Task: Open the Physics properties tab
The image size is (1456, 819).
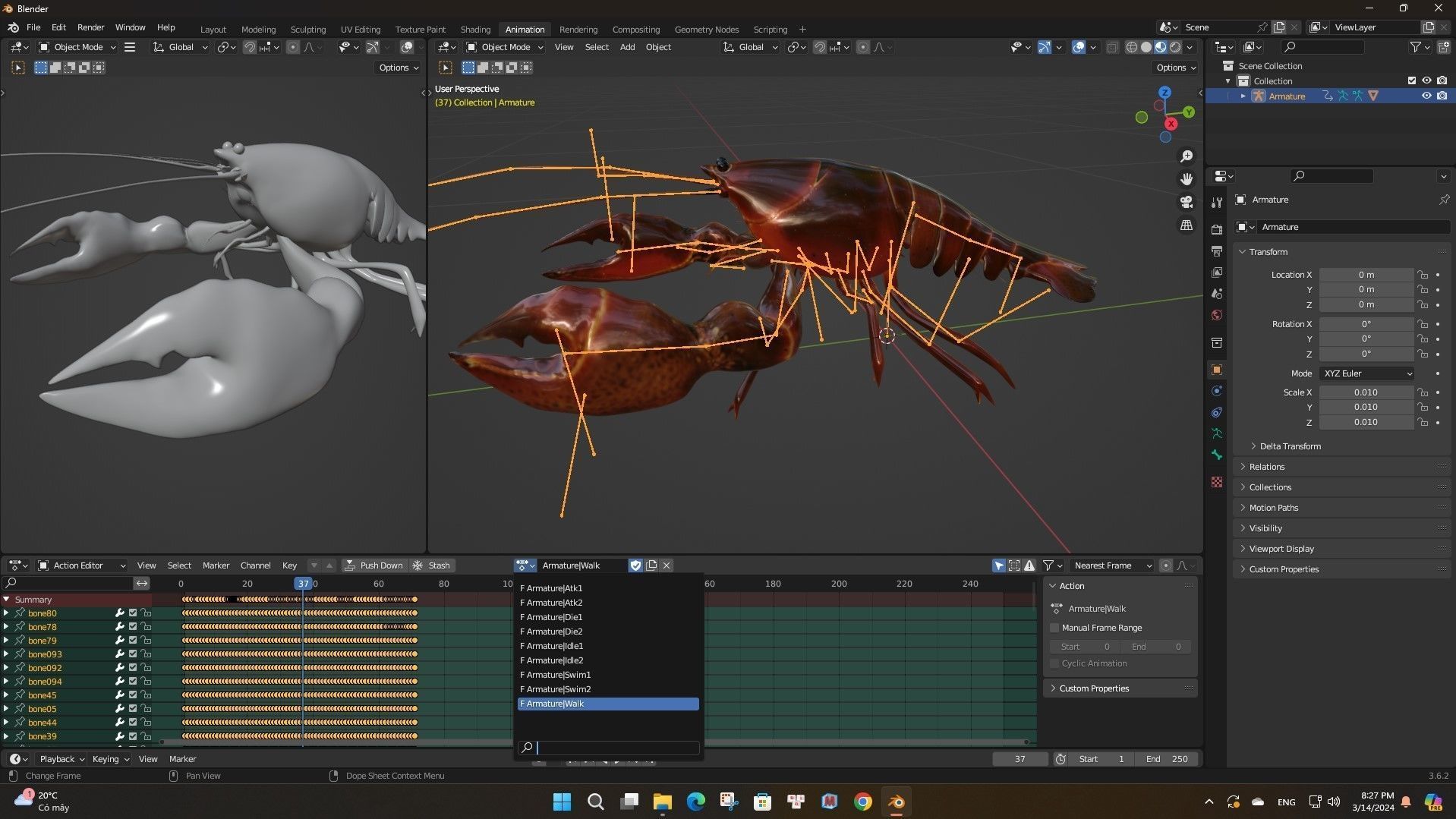Action: pyautogui.click(x=1217, y=391)
